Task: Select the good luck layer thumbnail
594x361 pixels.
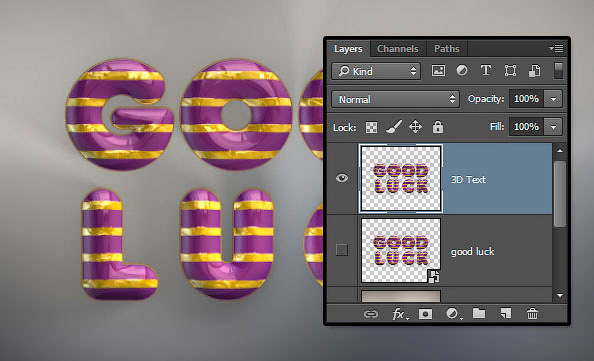Action: point(401,250)
